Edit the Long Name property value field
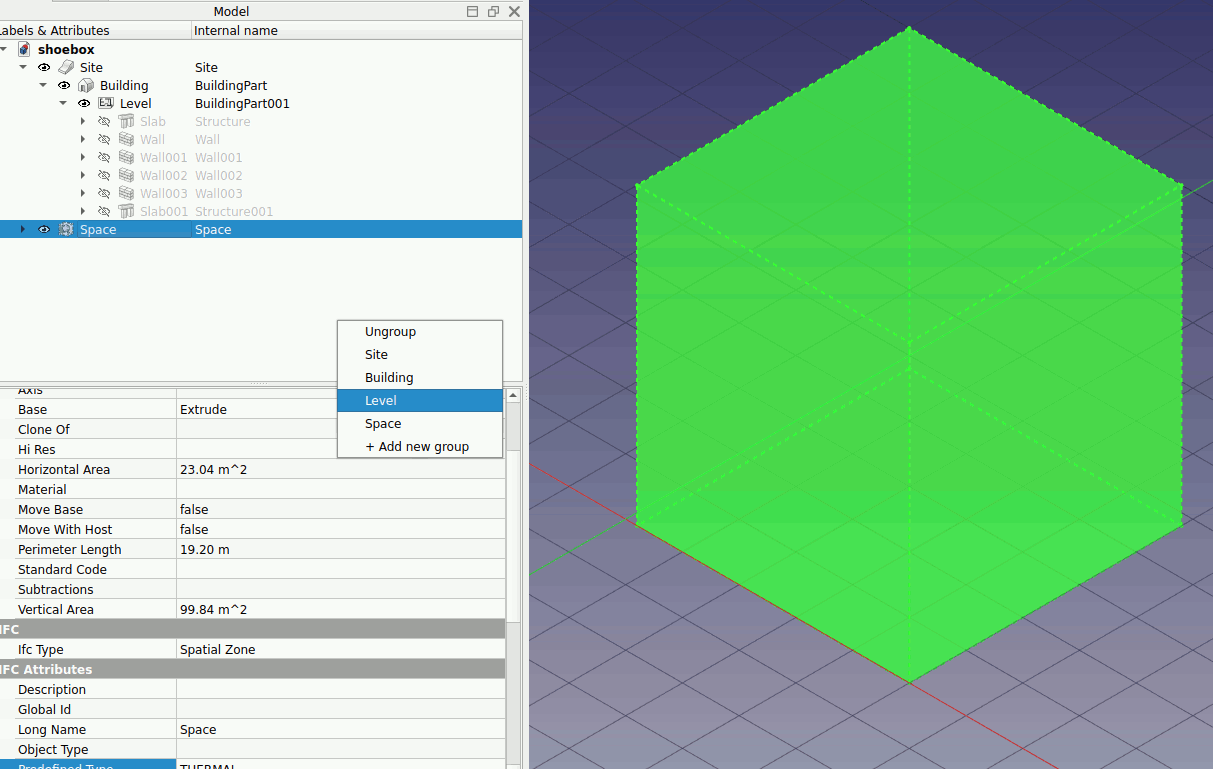The image size is (1213, 769). pyautogui.click(x=340, y=729)
